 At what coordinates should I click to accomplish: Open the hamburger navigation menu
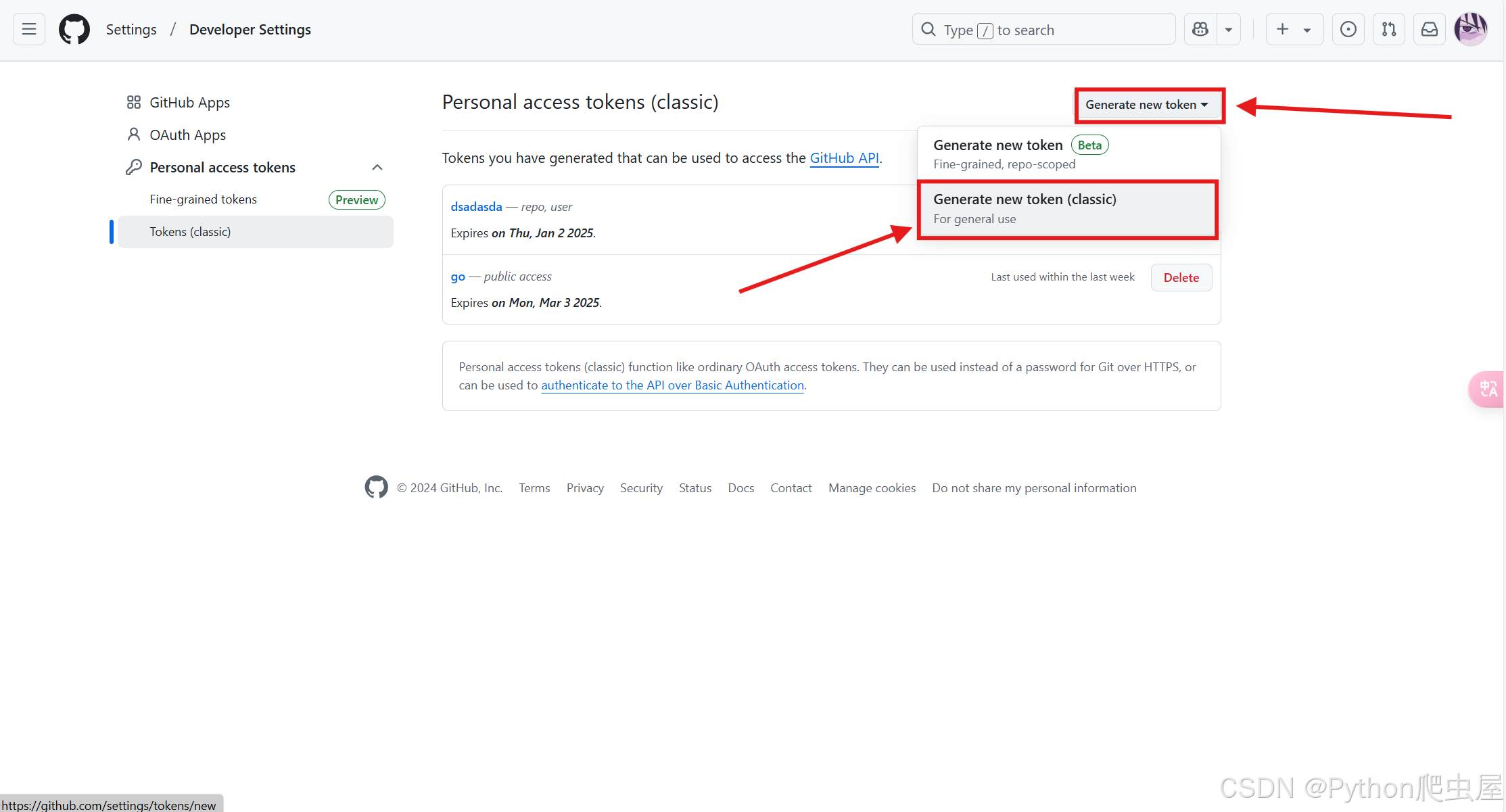click(28, 29)
